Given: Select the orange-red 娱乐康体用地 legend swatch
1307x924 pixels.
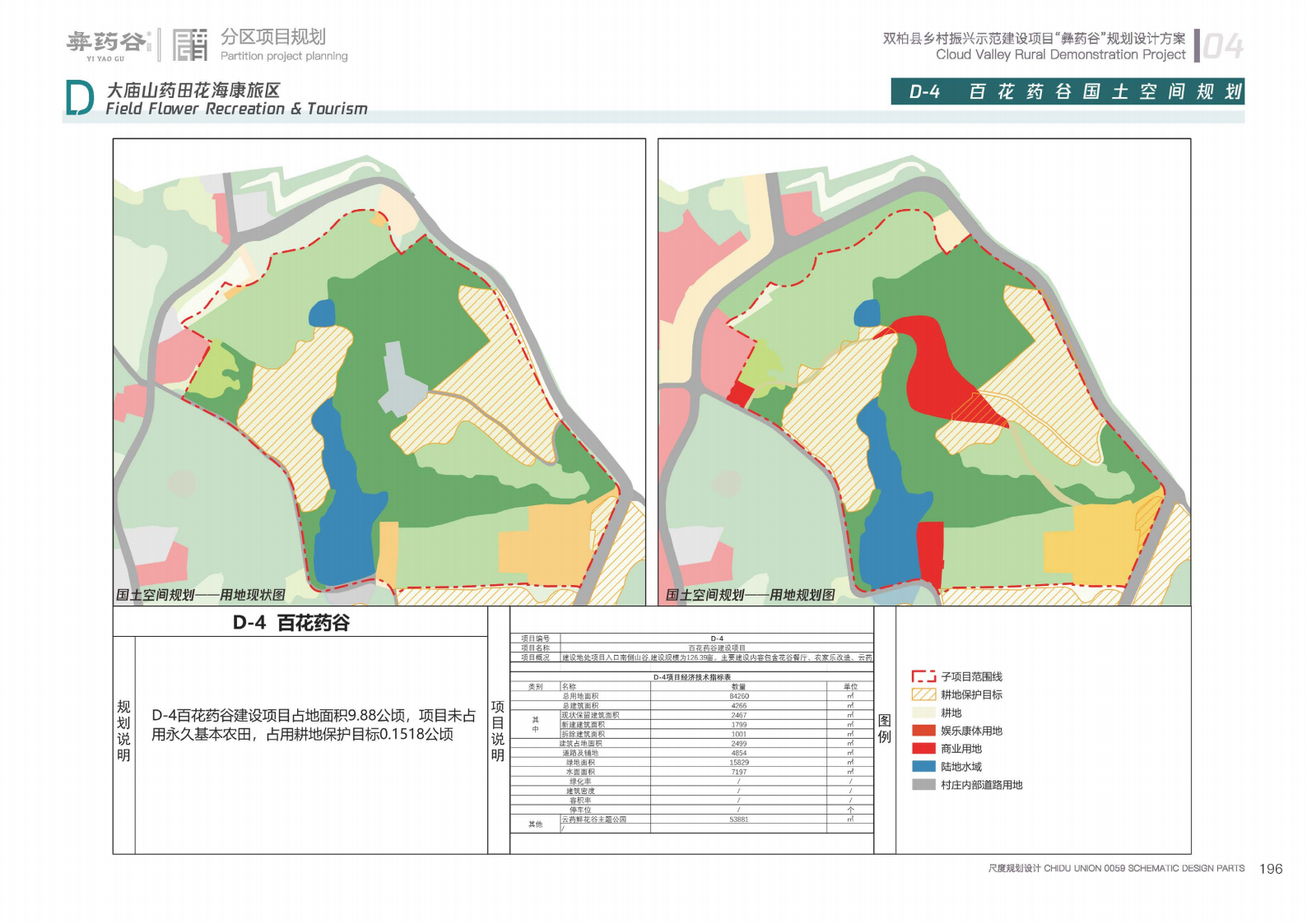Looking at the screenshot, I should (923, 731).
